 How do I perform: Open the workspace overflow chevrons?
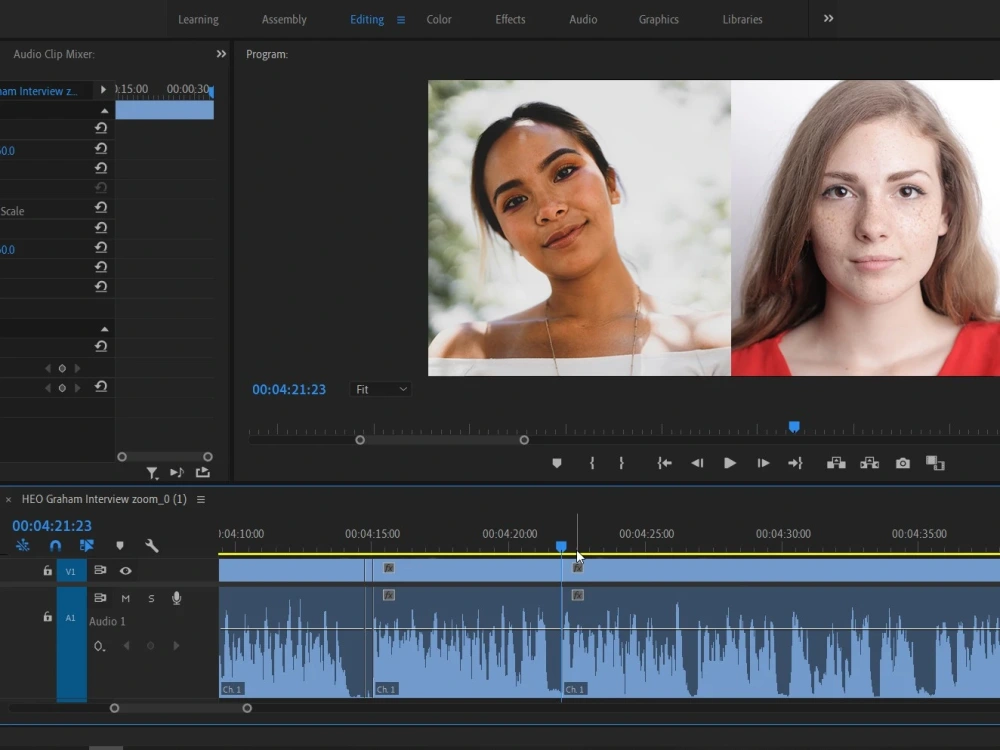pos(828,18)
